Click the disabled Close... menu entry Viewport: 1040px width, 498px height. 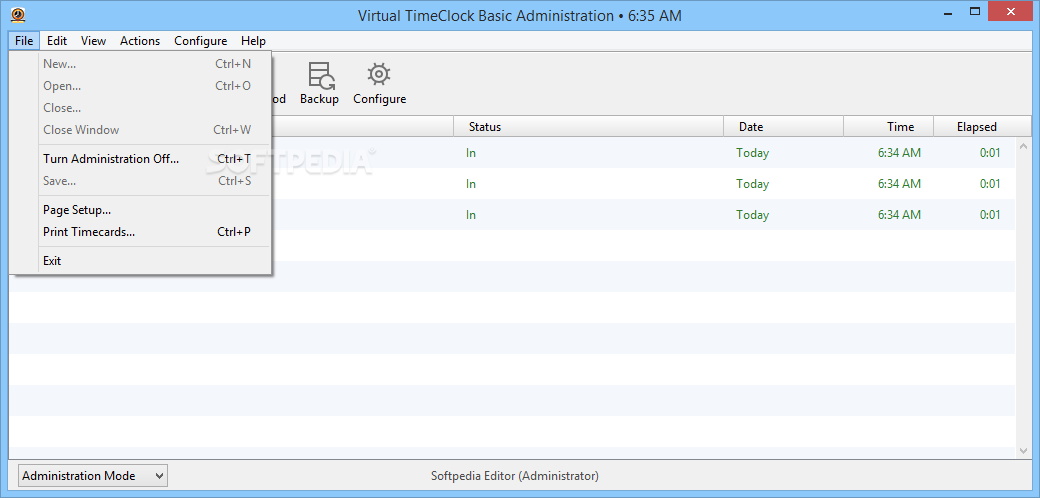click(x=140, y=107)
